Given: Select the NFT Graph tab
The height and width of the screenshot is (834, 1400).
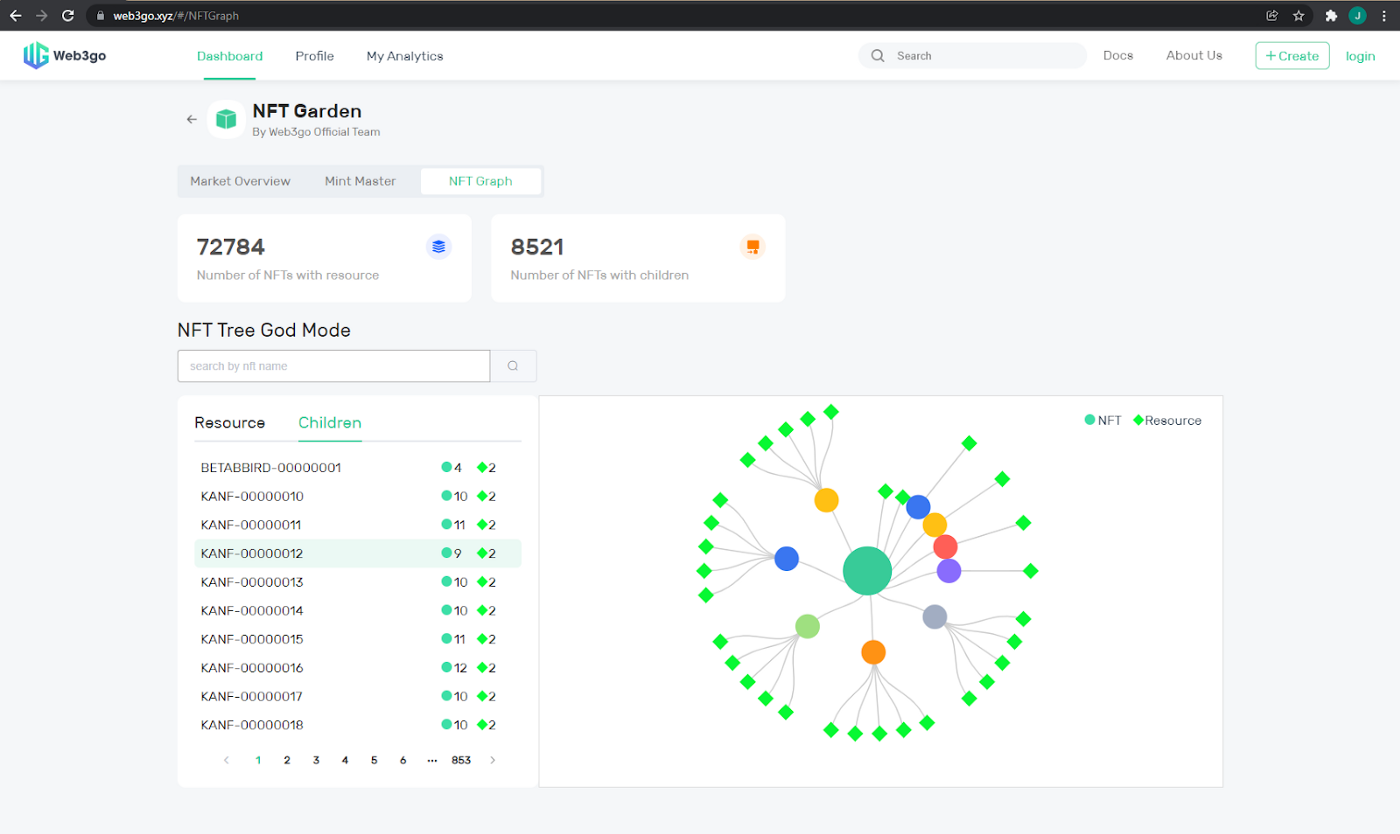Looking at the screenshot, I should (481, 181).
